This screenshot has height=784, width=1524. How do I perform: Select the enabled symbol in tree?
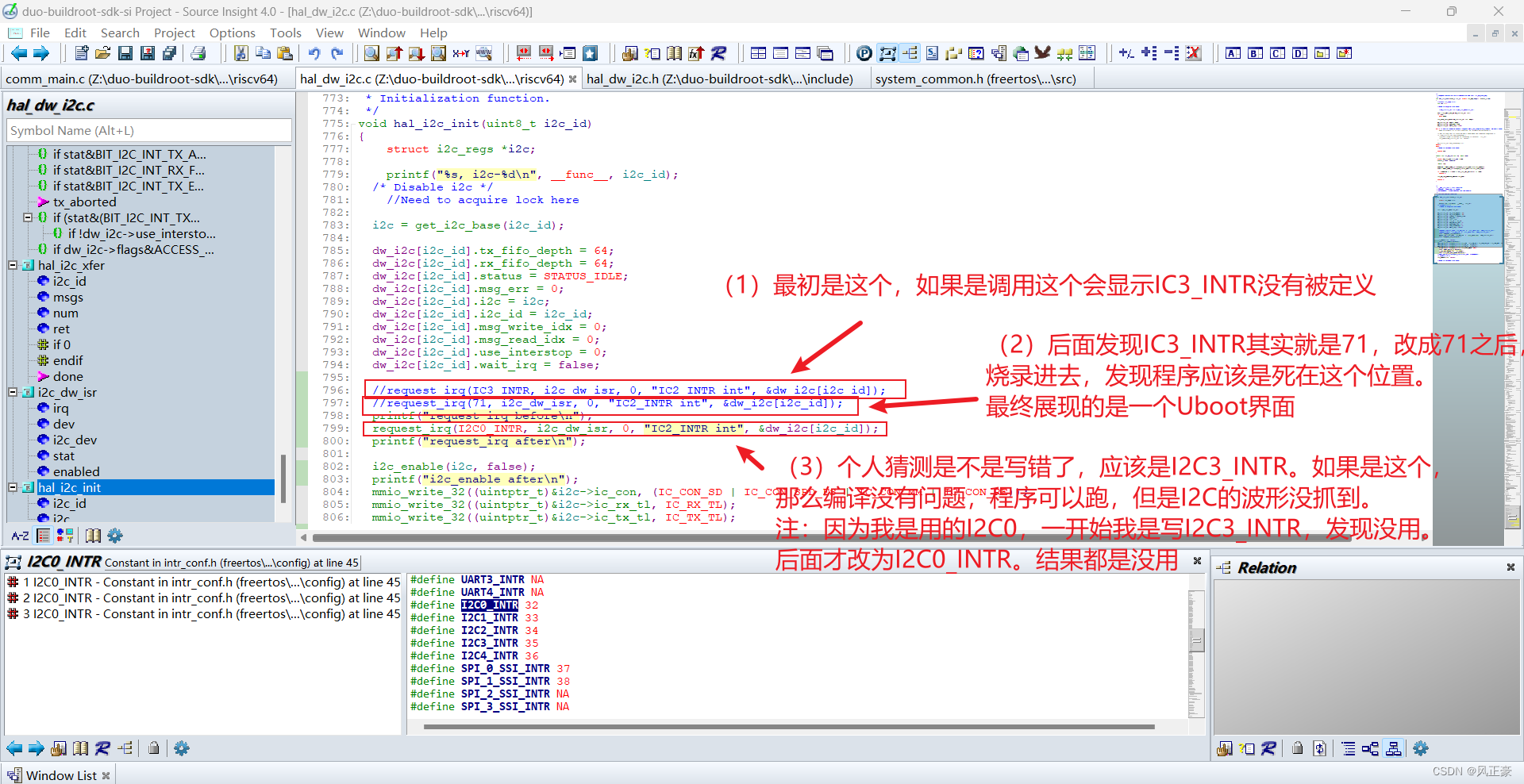point(76,472)
